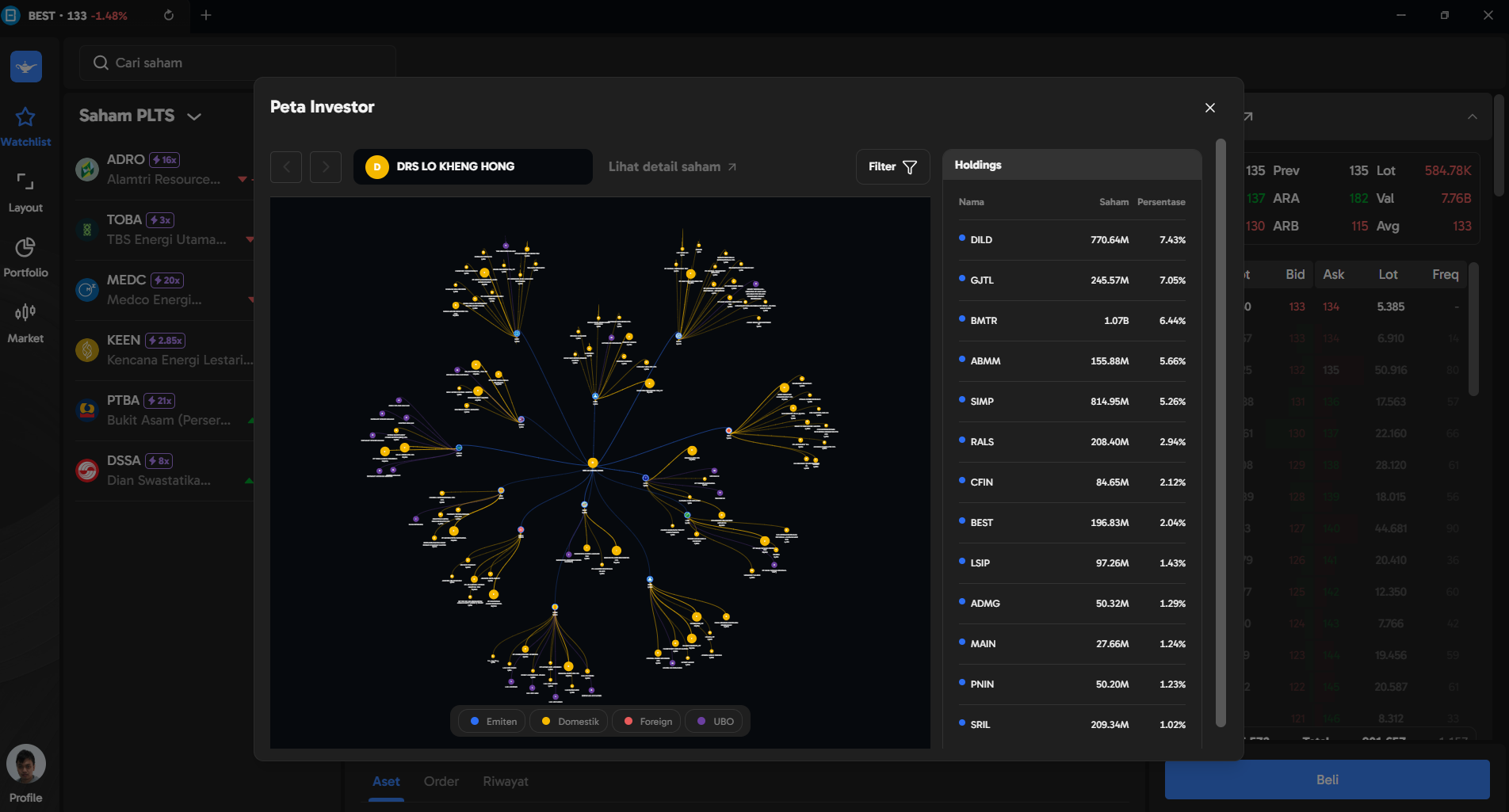Viewport: 1509px width, 812px height.
Task: Switch to the Order tab
Action: tap(441, 781)
